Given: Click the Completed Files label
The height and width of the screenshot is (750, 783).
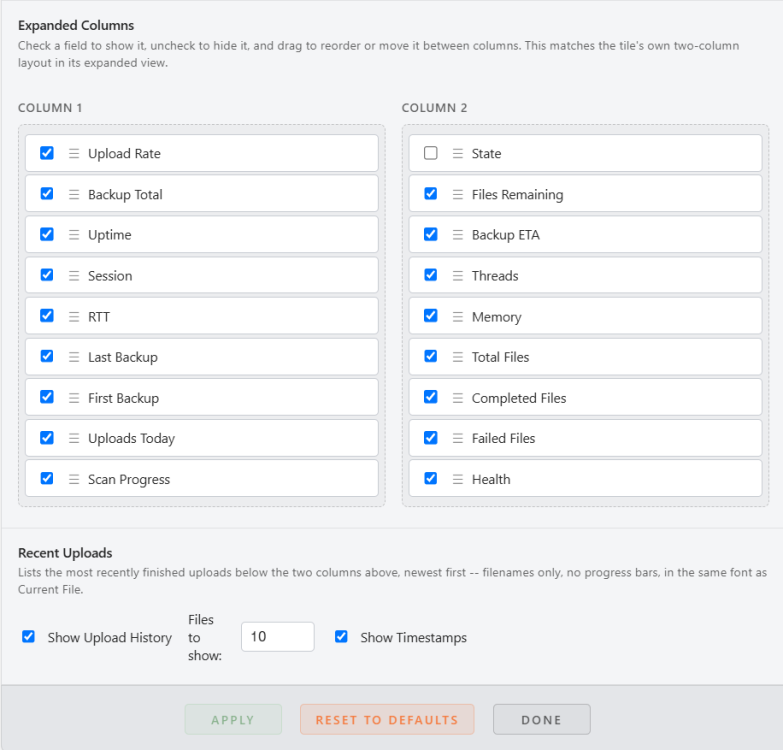Looking at the screenshot, I should (519, 398).
